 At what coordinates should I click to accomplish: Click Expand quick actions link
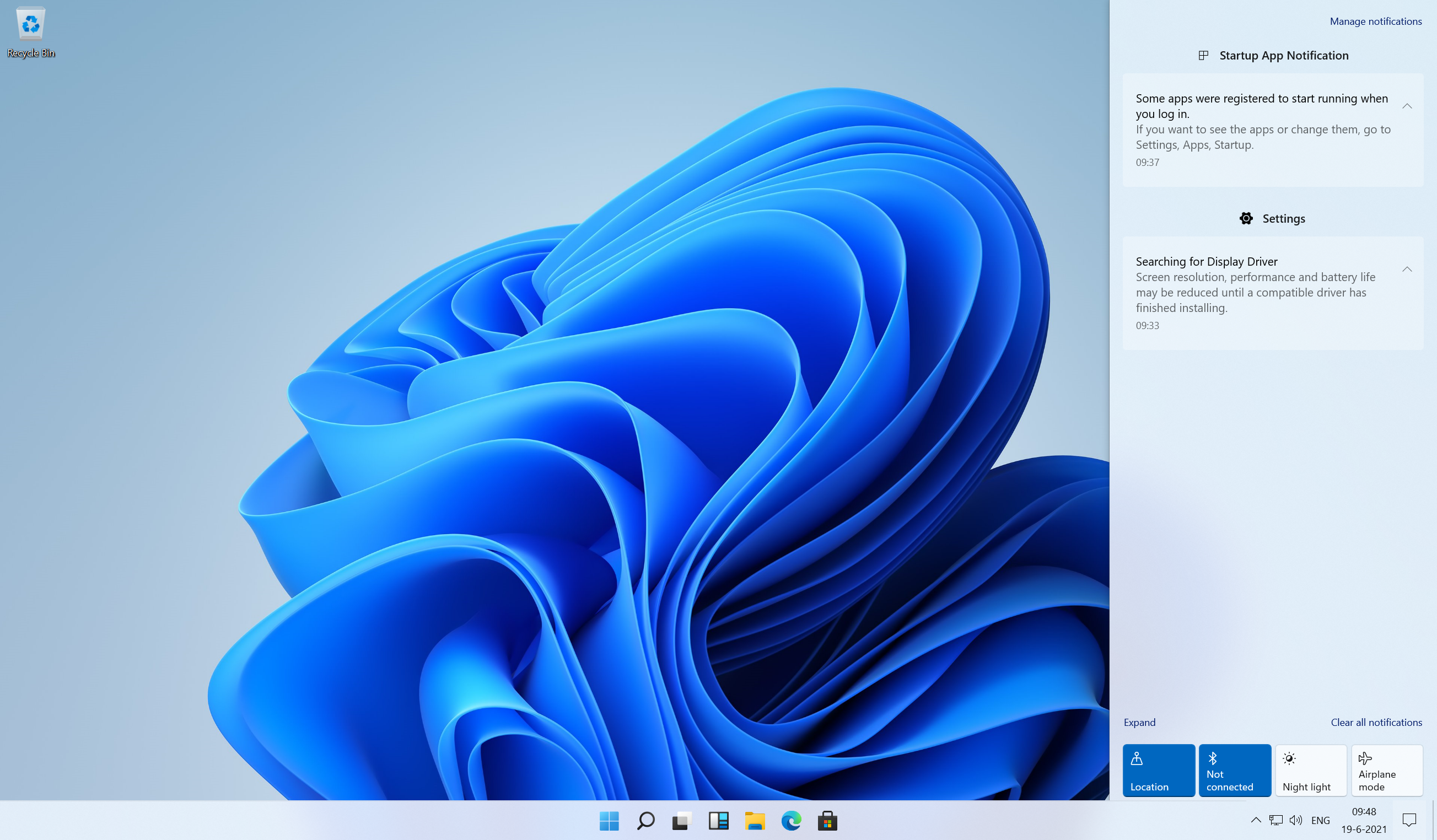[1139, 722]
